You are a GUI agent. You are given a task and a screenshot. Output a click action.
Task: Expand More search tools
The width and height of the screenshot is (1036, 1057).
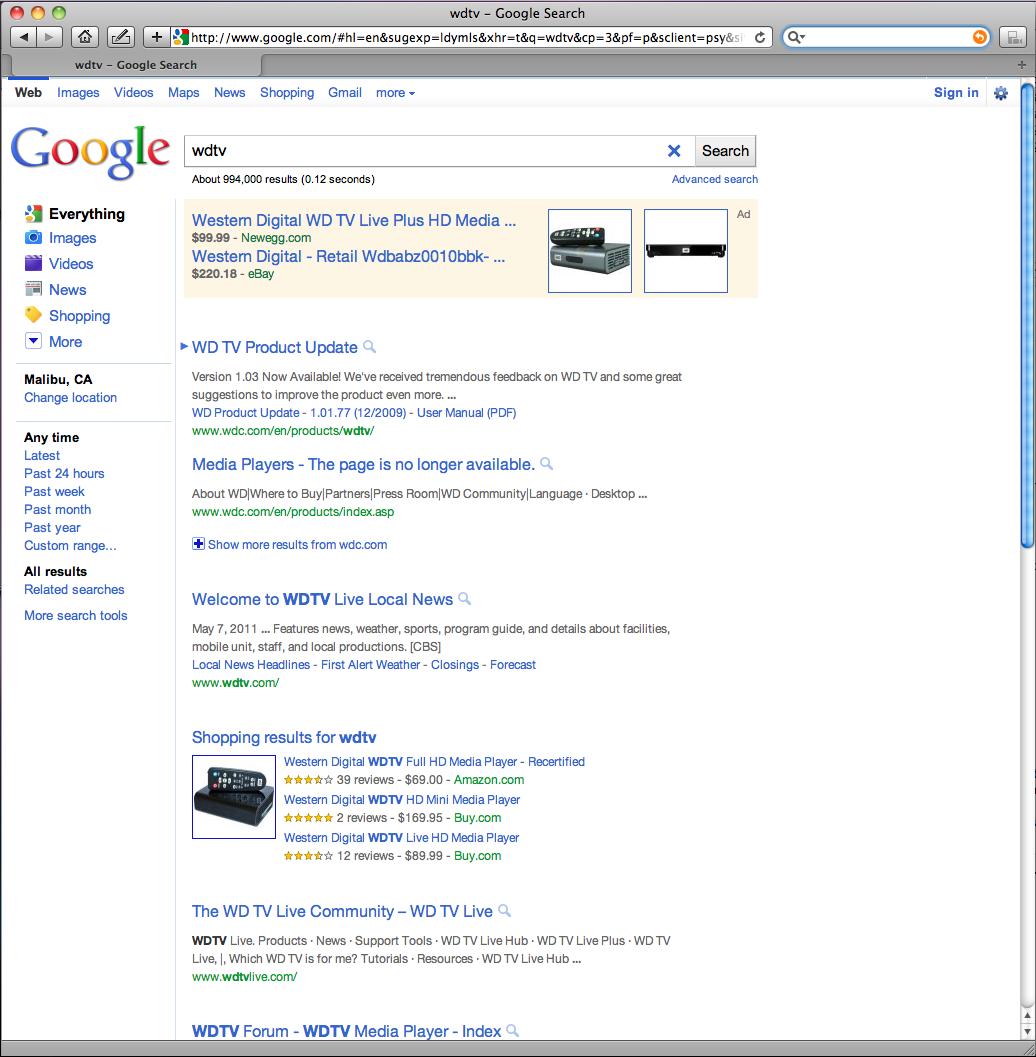[x=75, y=615]
